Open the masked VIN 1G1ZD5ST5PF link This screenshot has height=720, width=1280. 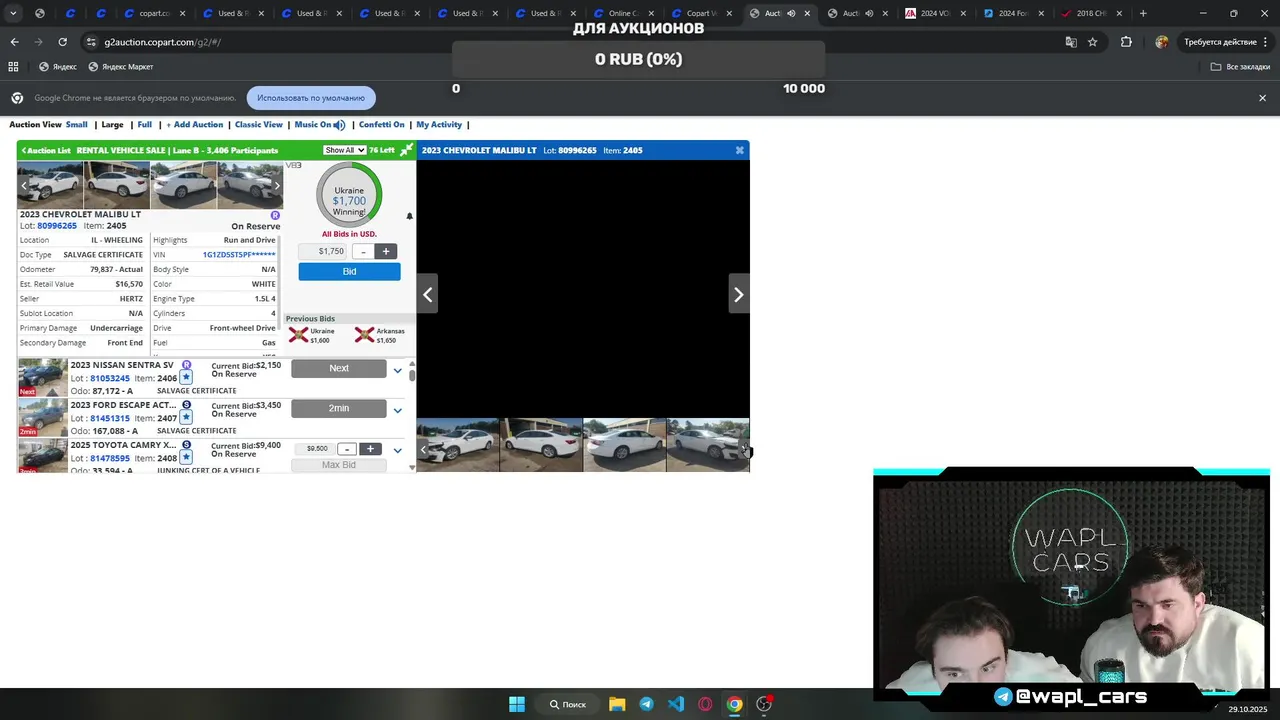pos(239,255)
